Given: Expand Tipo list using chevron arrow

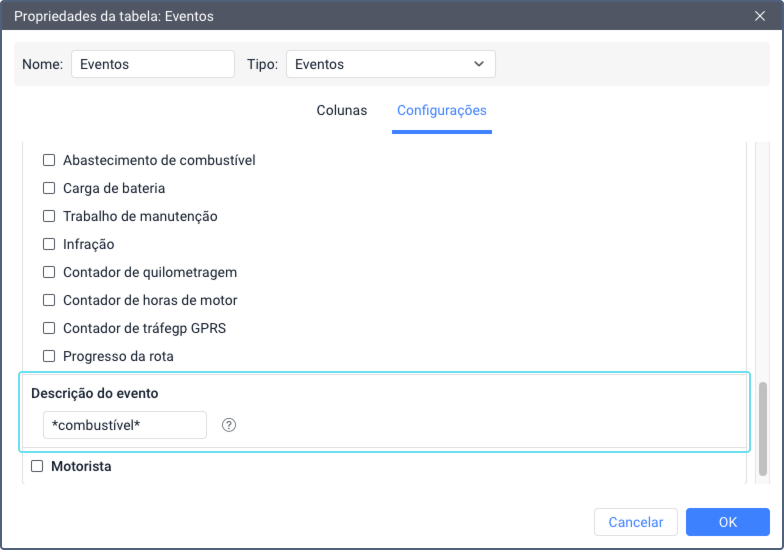Looking at the screenshot, I should (x=478, y=64).
